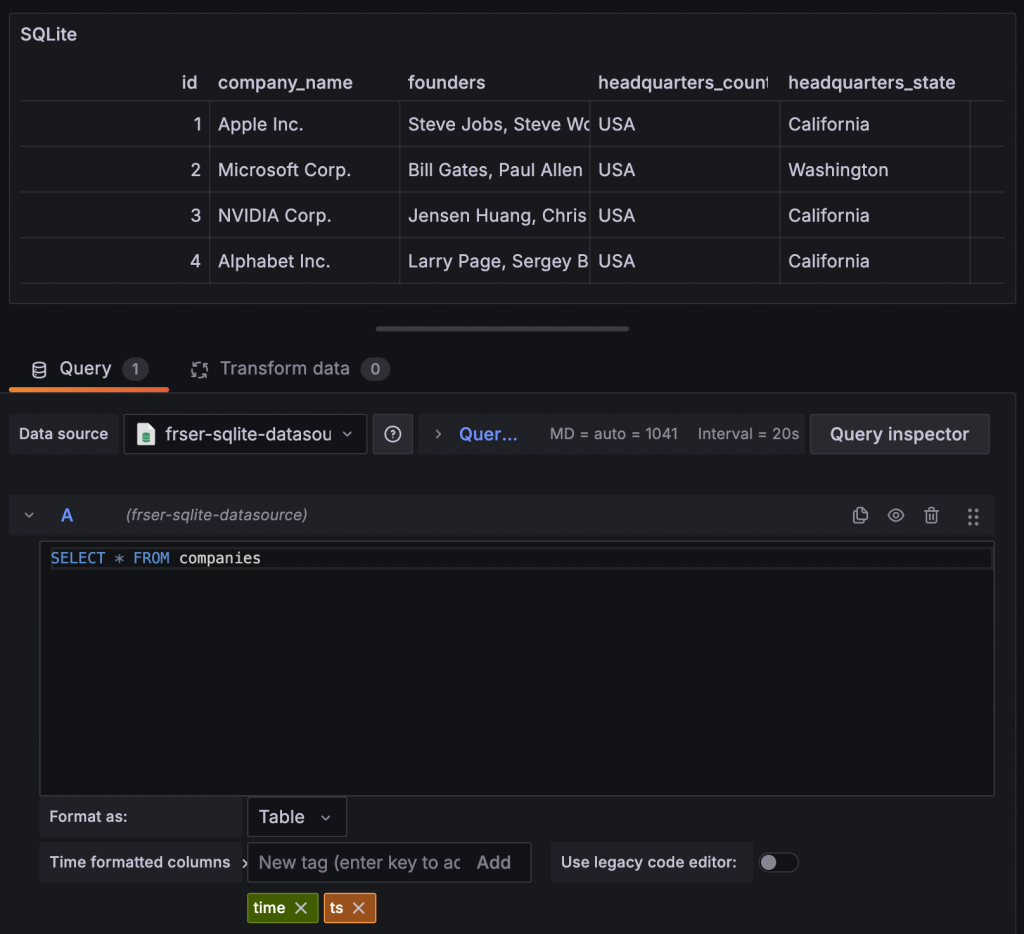Sort by the id column header
This screenshot has height=934, width=1024.
pyautogui.click(x=189, y=82)
